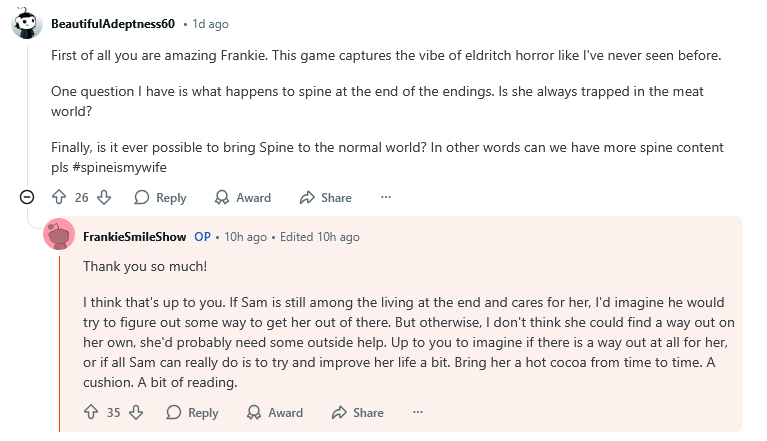
Task: Share BeautifulAdeptness60's comment
Action: (325, 198)
